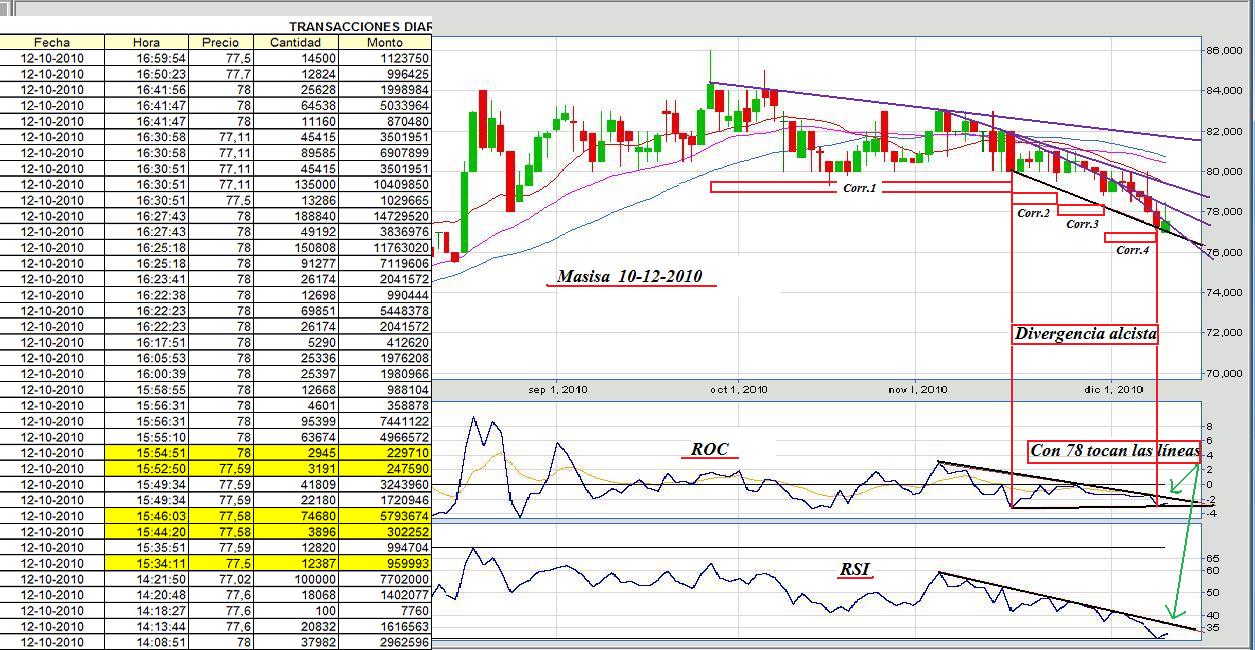
Task: Click the Monto cell 1123750
Action: point(385,58)
